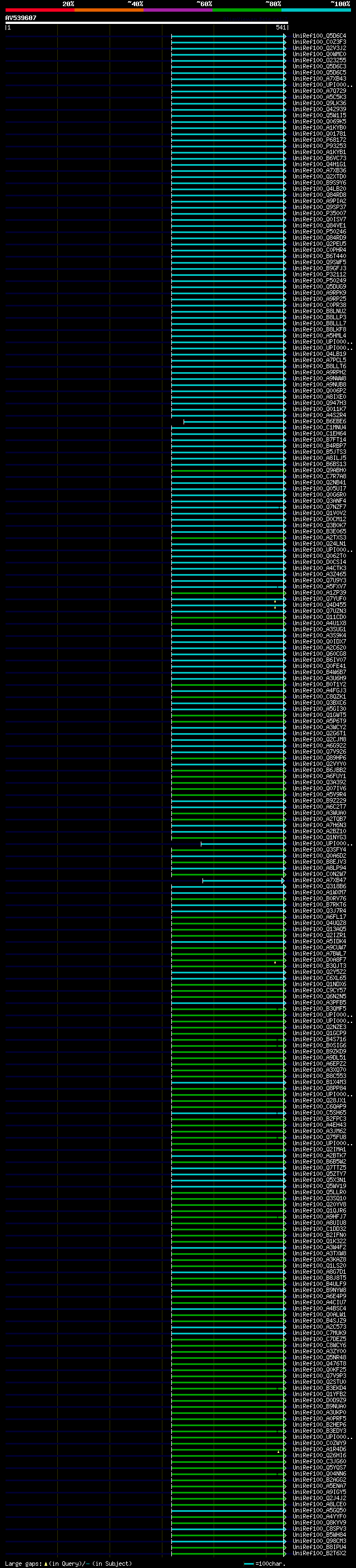Open hit UniRef100_Q2V3J2
The image size is (356, 1568).
pos(319,48)
